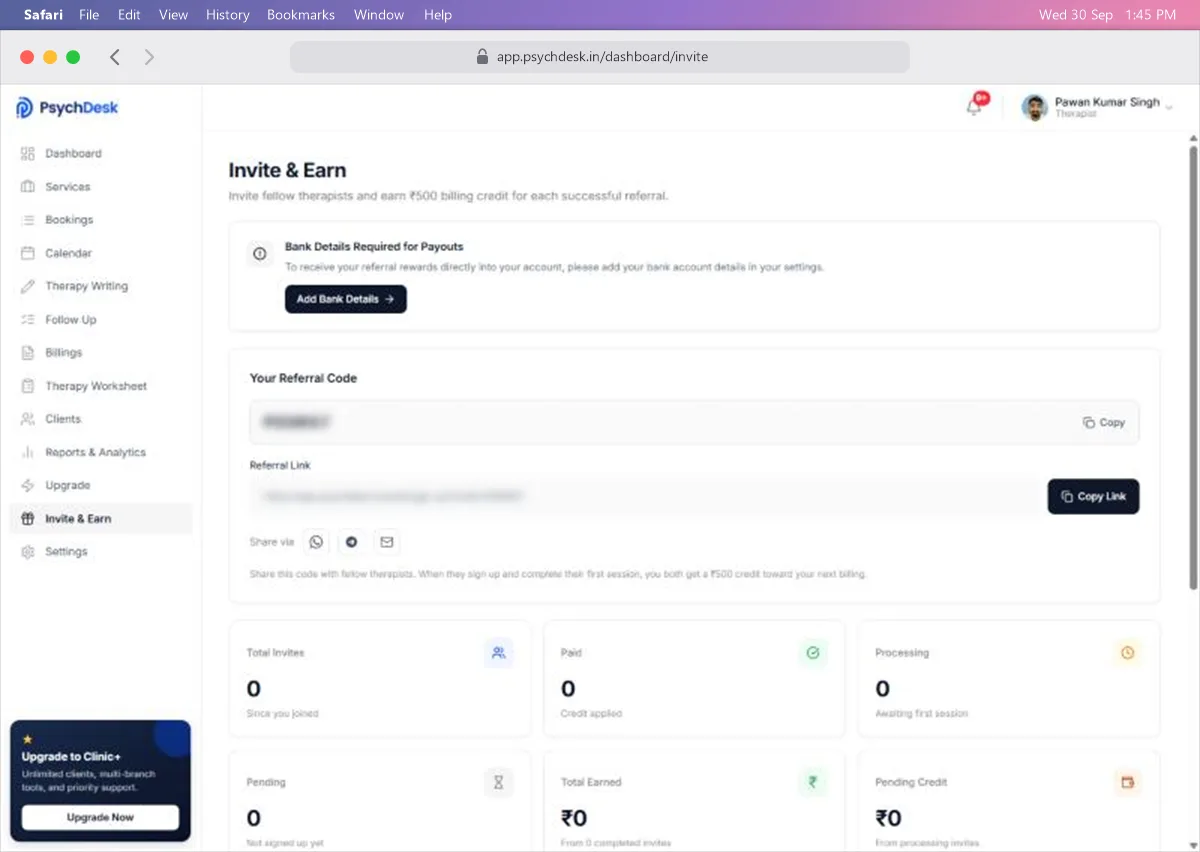Viewport: 1200px width, 852px height.
Task: Open notifications bell icon
Action: pyautogui.click(x=974, y=107)
